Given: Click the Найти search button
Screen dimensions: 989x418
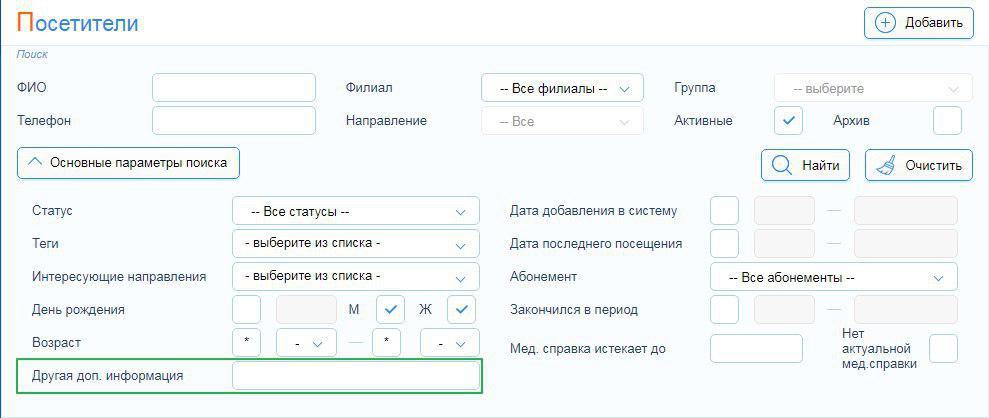Looking at the screenshot, I should point(805,166).
